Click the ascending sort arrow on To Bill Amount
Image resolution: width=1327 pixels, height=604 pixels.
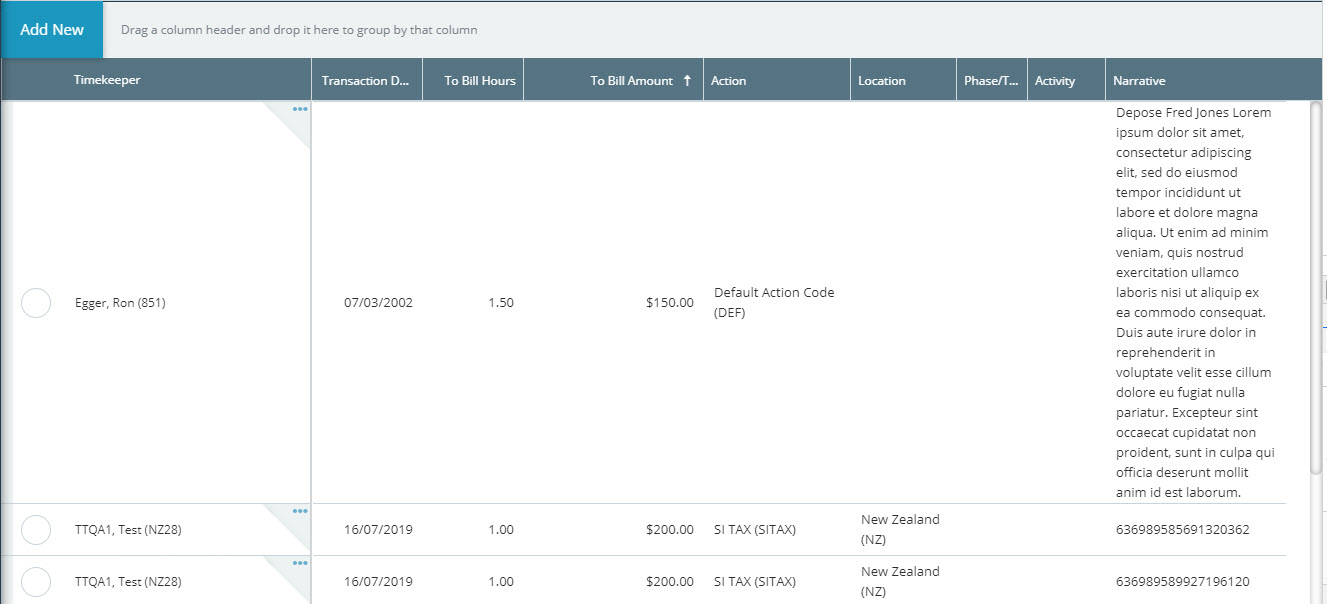[x=687, y=81]
